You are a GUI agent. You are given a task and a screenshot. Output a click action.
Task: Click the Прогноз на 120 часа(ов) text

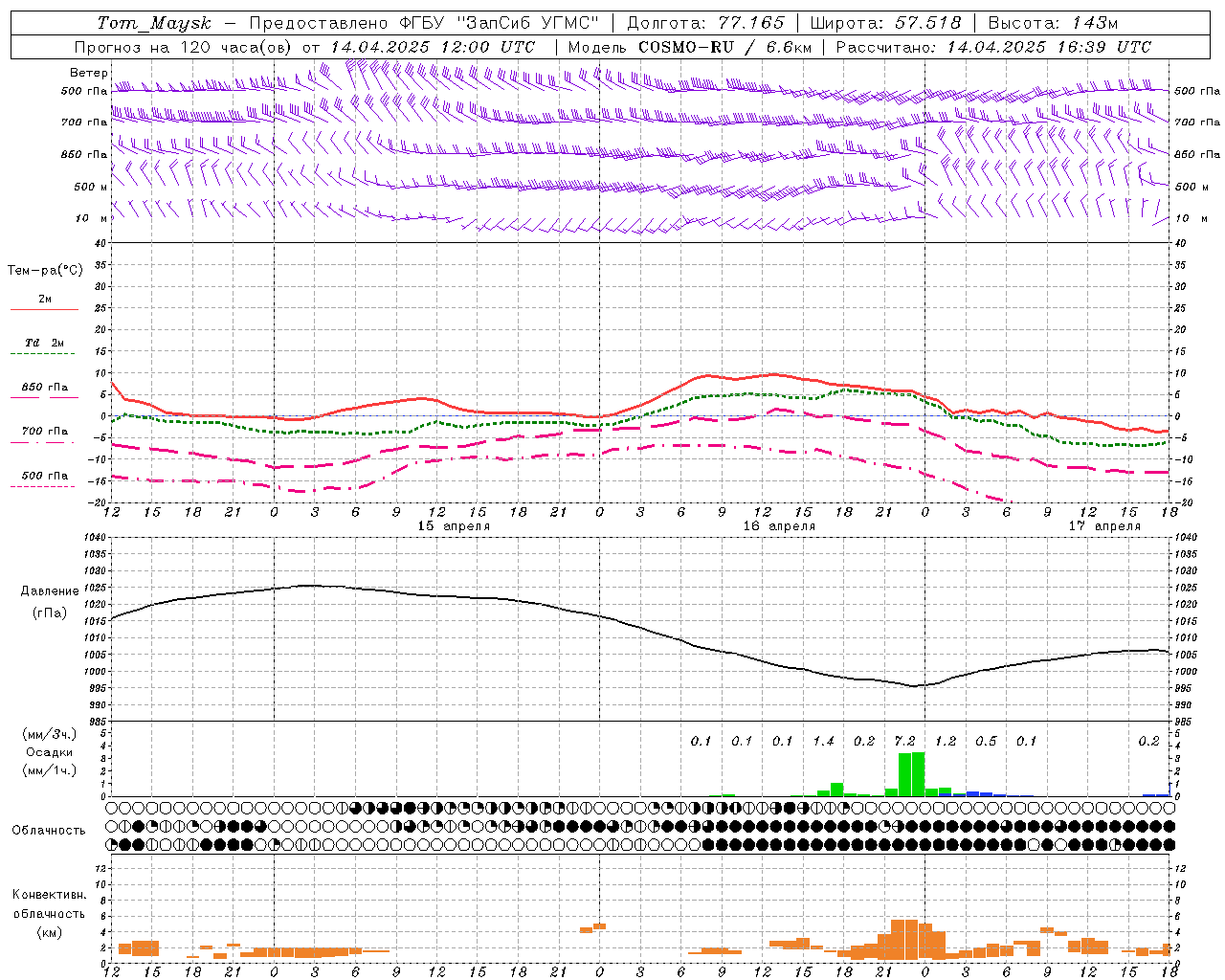(184, 47)
